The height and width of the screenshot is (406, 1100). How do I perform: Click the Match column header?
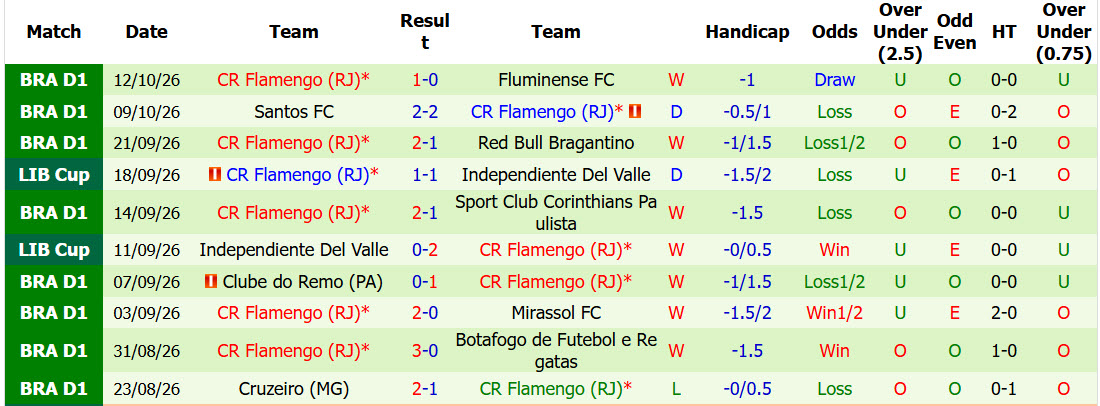[54, 32]
